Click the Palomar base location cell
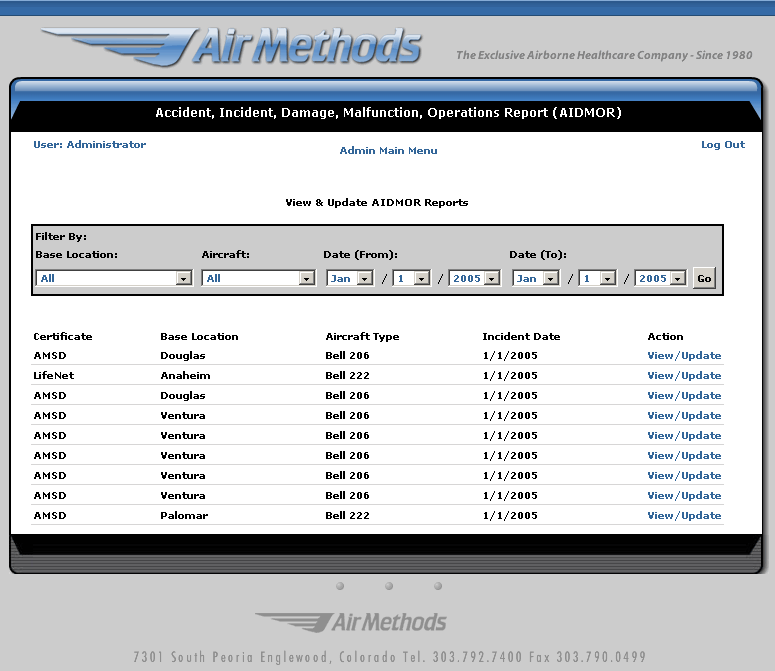 coord(184,515)
